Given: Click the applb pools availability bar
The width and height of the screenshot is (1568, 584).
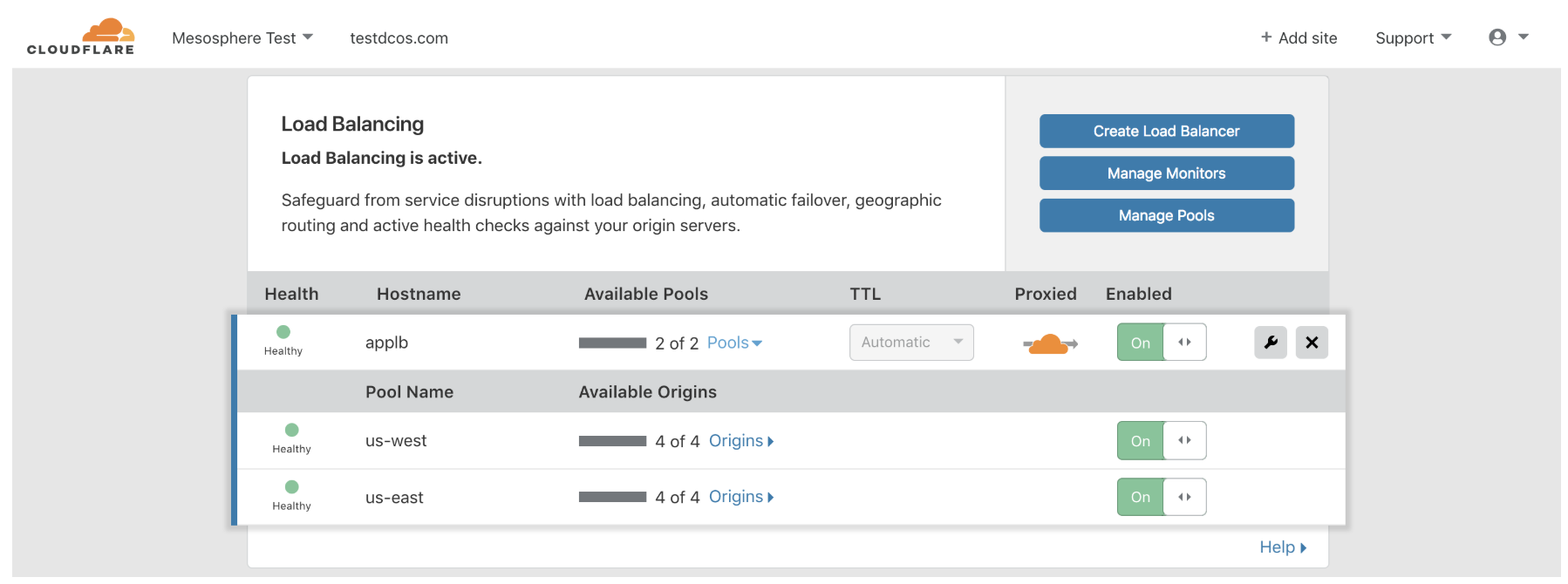Looking at the screenshot, I should pos(612,343).
